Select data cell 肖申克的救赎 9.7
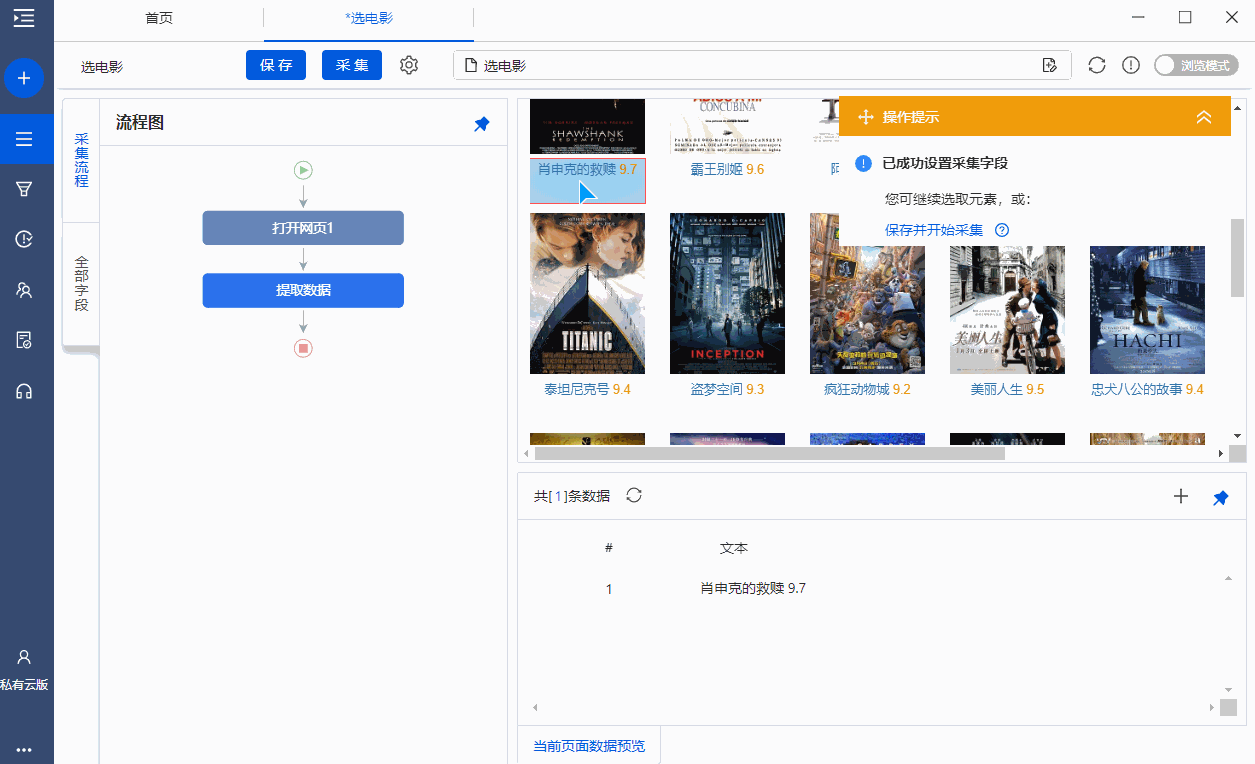 click(x=753, y=588)
